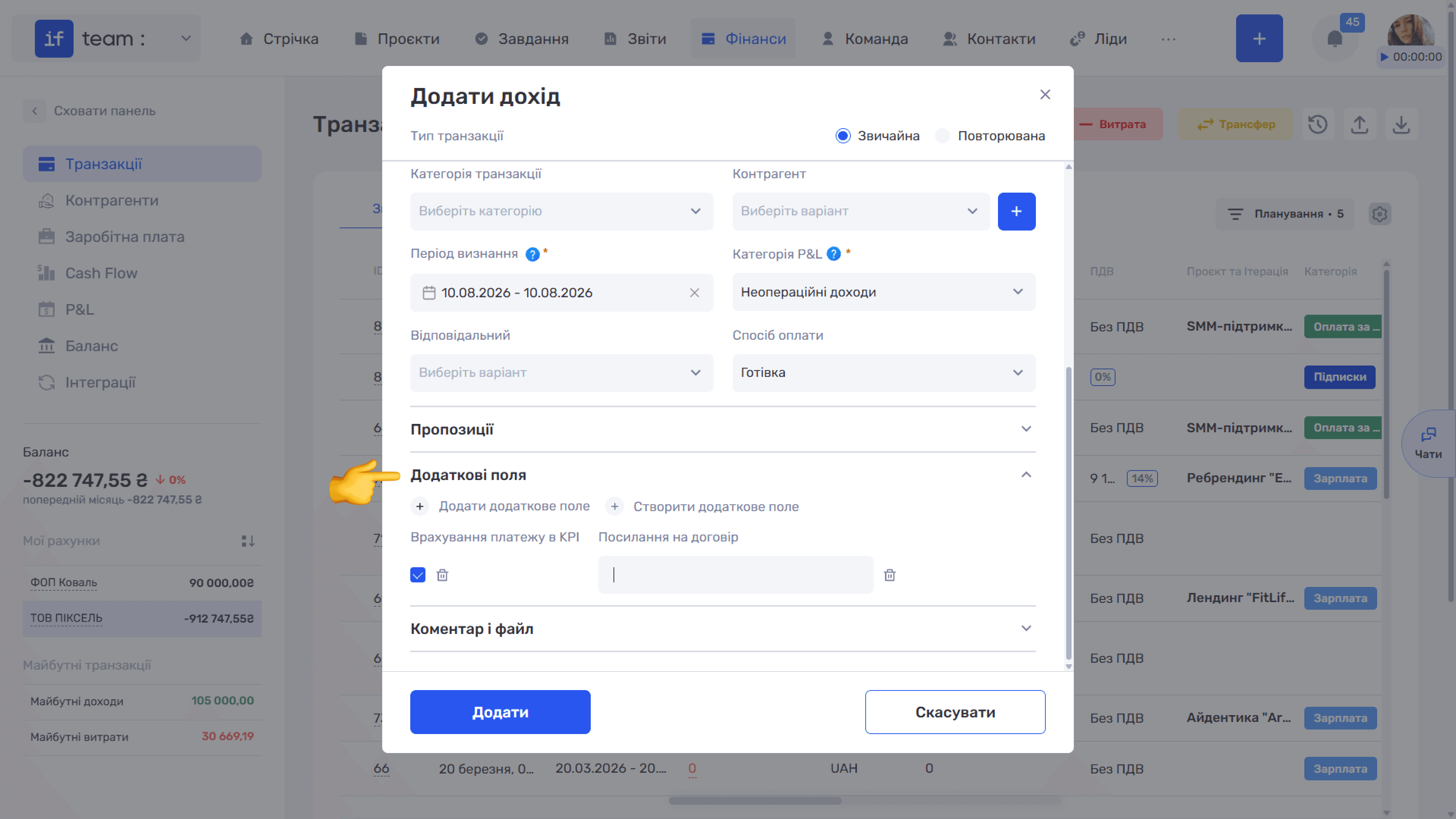1456x819 pixels.
Task: Go to Звіти in top navigation
Action: [x=635, y=39]
